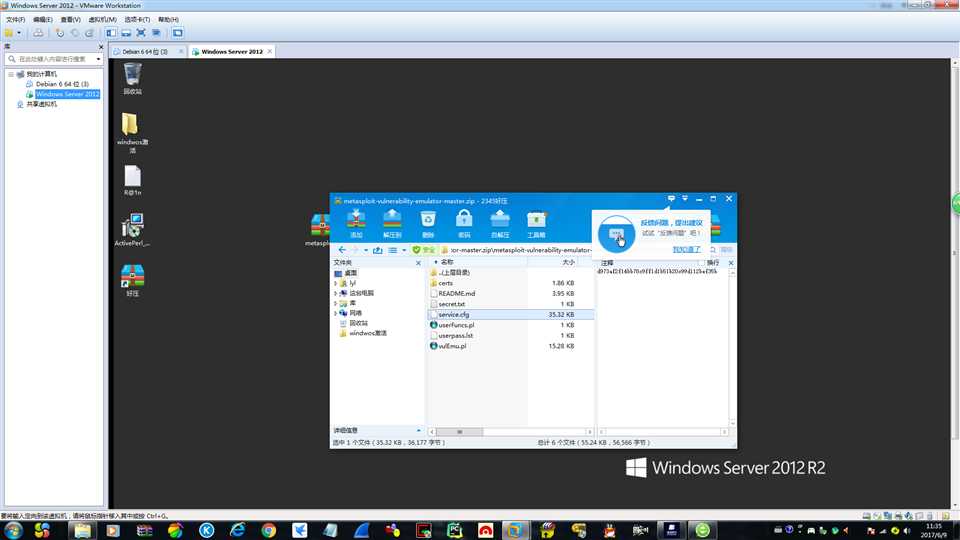Click the underlined dismiss link in the feedback popup
Screen dimensions: 960x540
click(686, 249)
